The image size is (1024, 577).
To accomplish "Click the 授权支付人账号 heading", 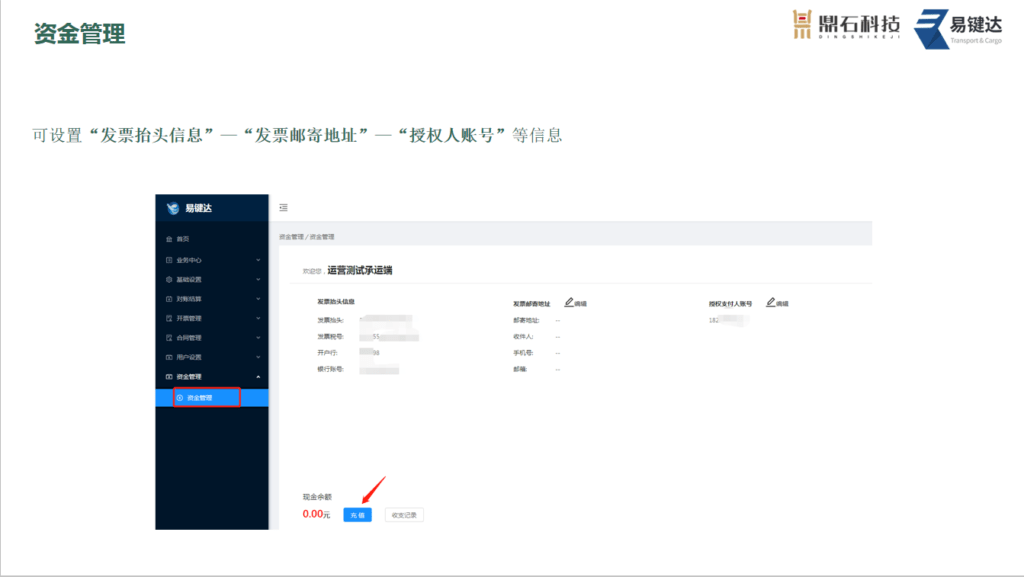I will coord(731,304).
